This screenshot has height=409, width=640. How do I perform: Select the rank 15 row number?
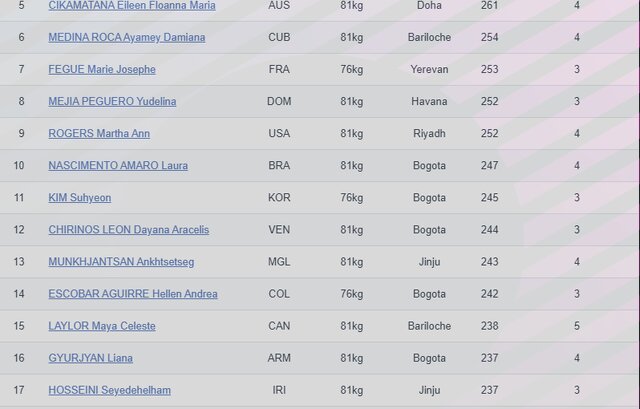point(20,326)
